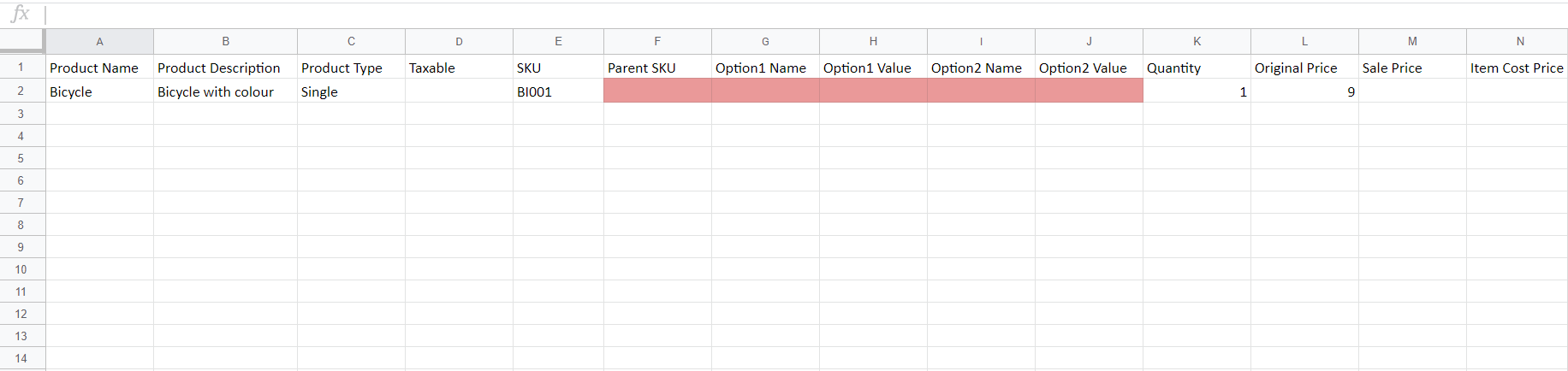Viewport: 1568px width, 371px height.
Task: Select column K header
Action: coord(1197,41)
